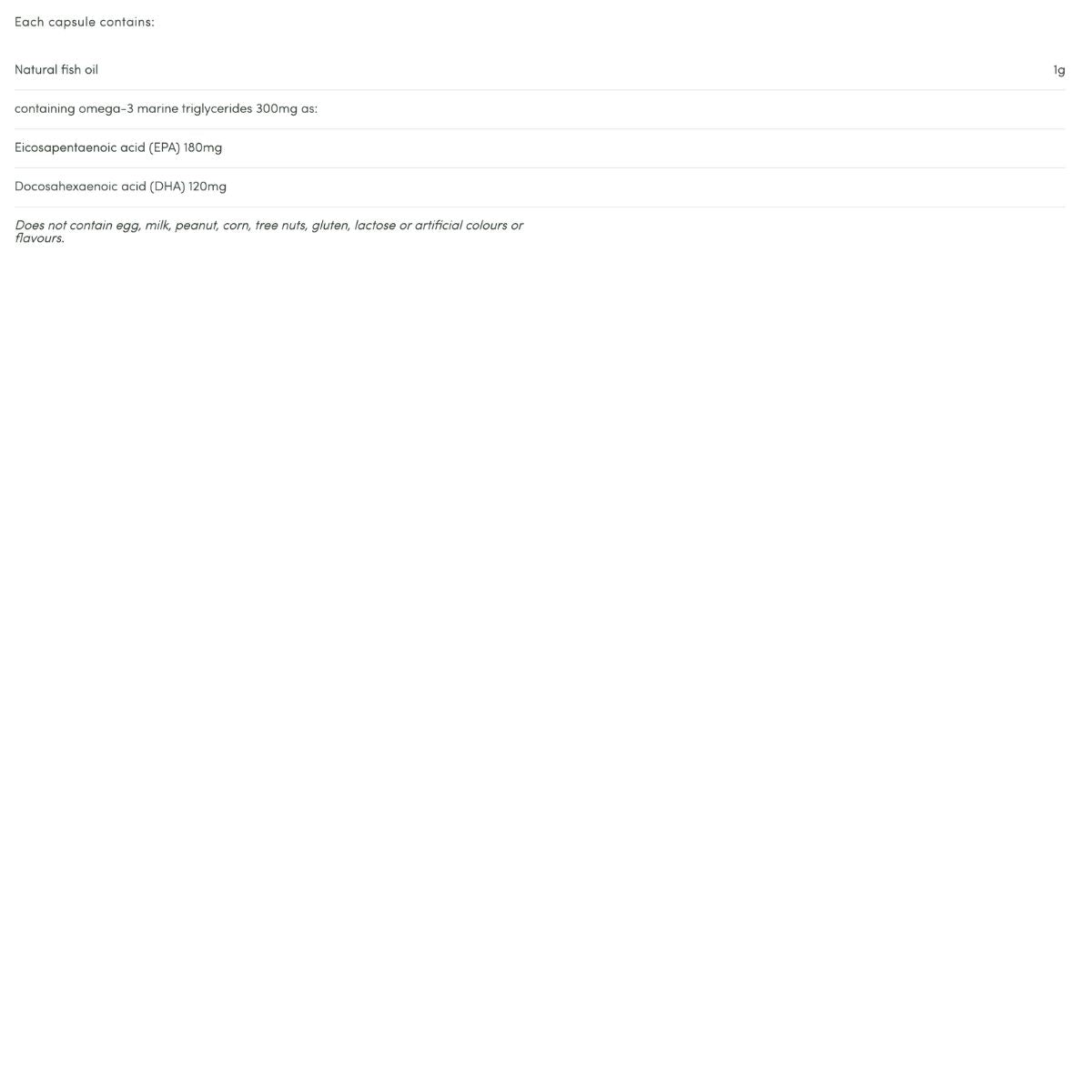Screen dimensions: 1092x1092
Task: Click the word 'omega-3' in second row
Action: (x=106, y=109)
